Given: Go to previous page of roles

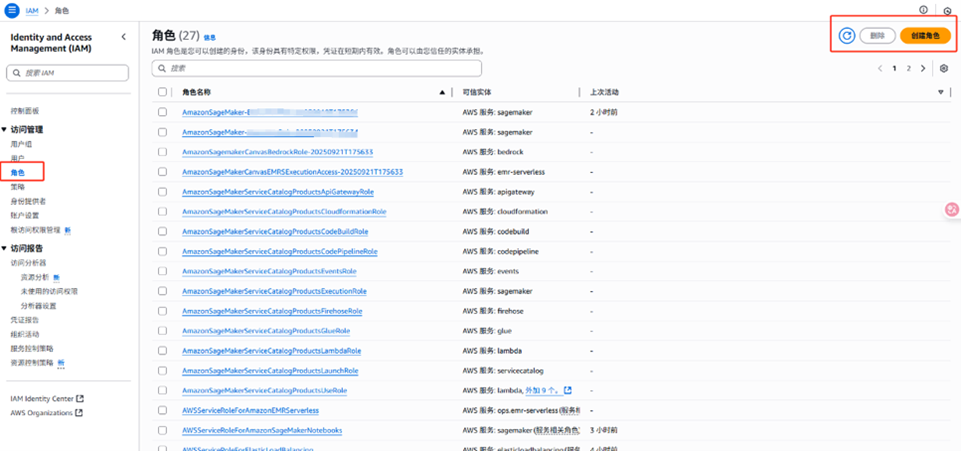Looking at the screenshot, I should [x=880, y=69].
